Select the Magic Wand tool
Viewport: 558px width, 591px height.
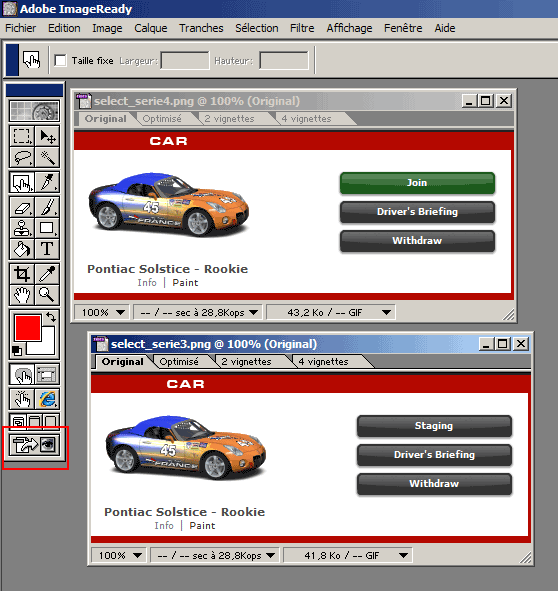[x=47, y=157]
